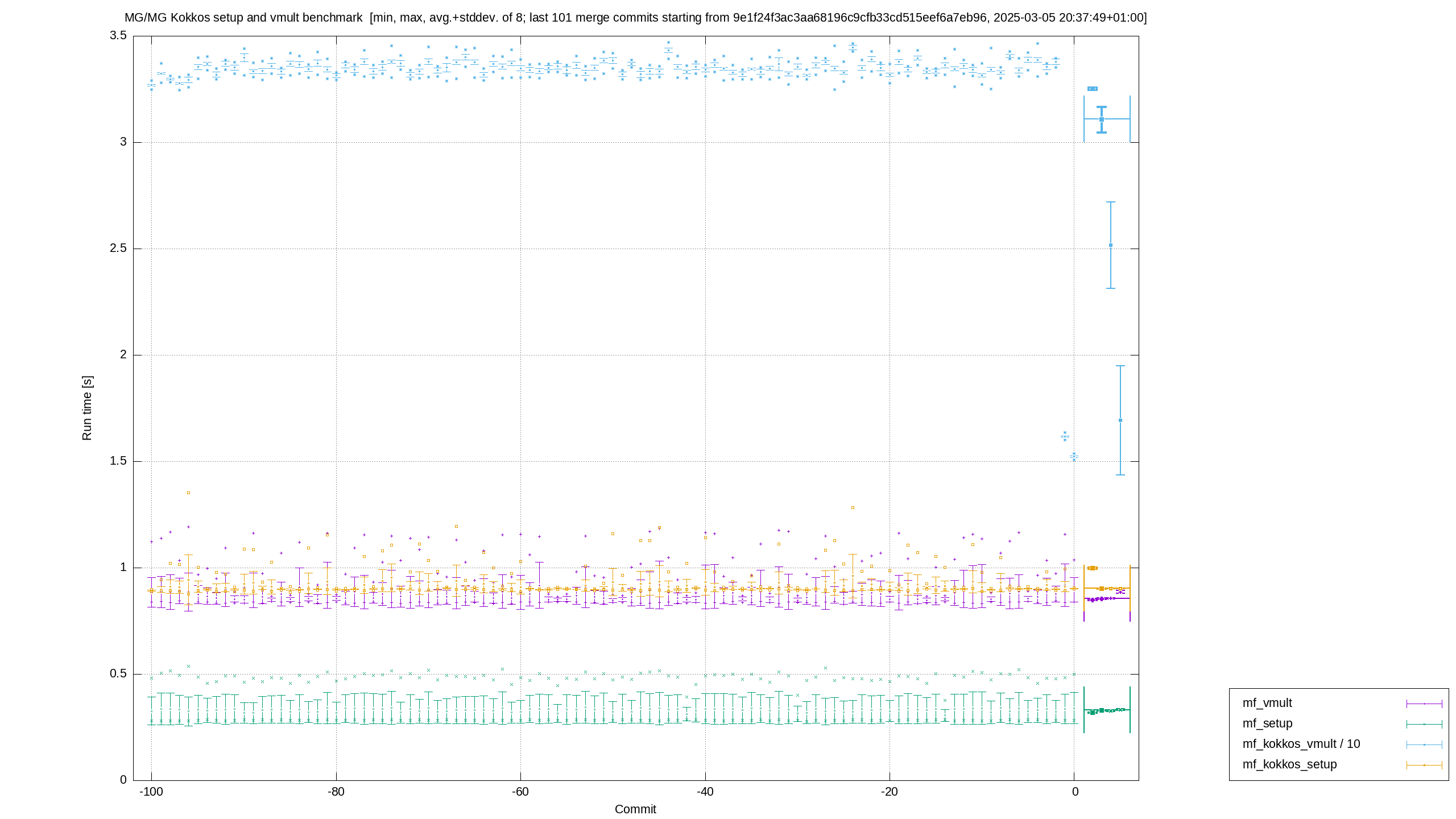Click the chart title text at top

coord(635,18)
